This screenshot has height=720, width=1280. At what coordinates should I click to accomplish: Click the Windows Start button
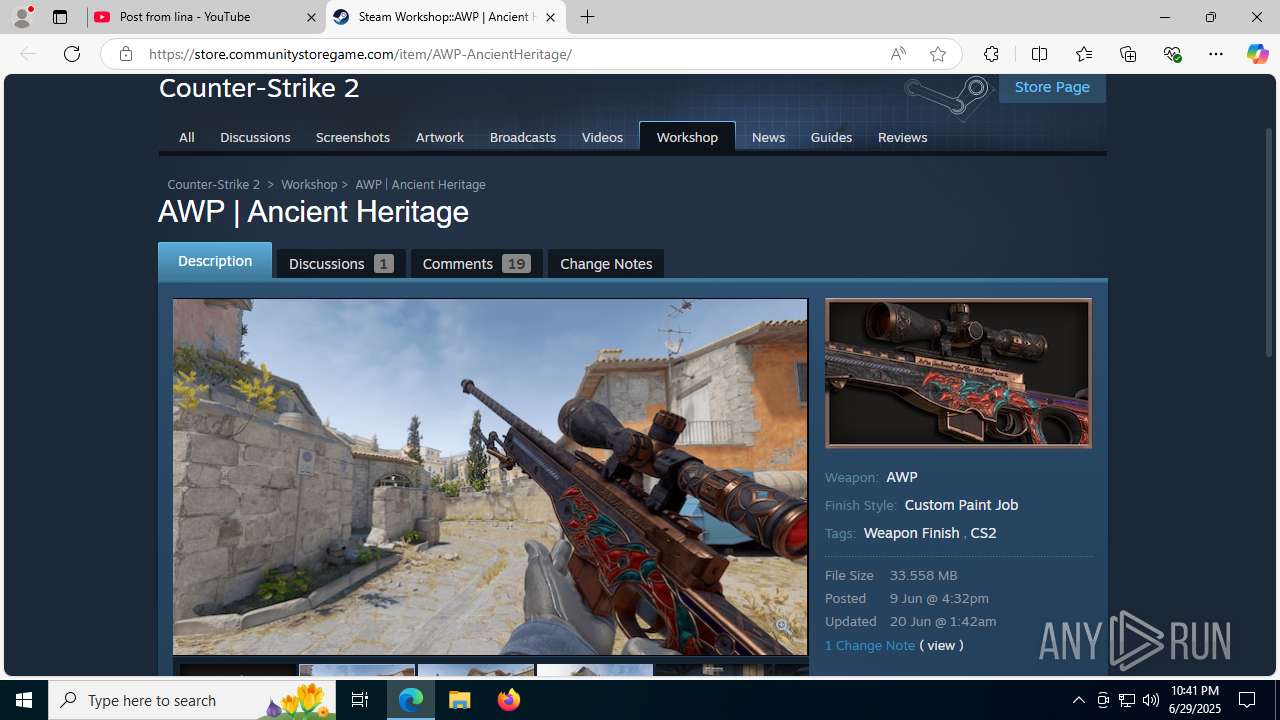24,700
